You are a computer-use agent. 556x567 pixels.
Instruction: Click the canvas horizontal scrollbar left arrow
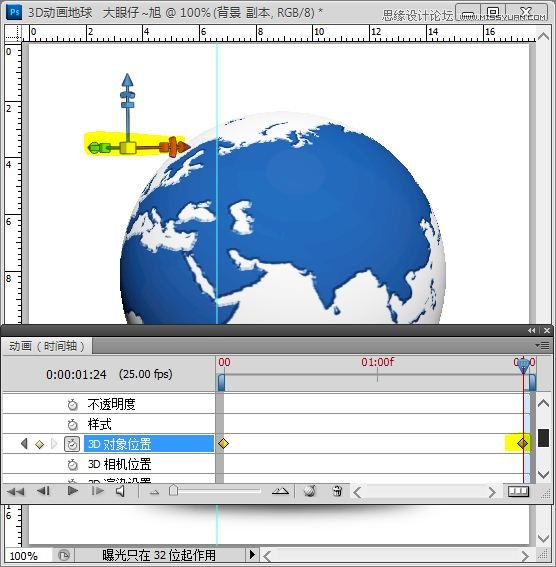click(267, 555)
